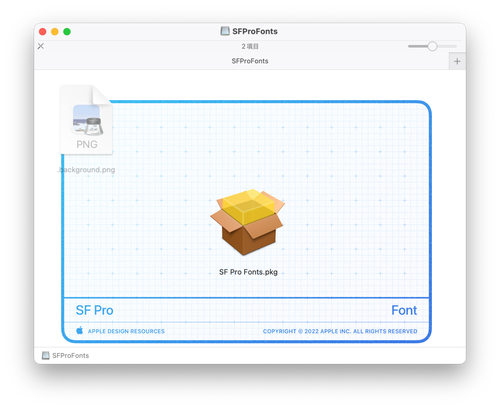Add a new tab with the plus button

pos(457,61)
